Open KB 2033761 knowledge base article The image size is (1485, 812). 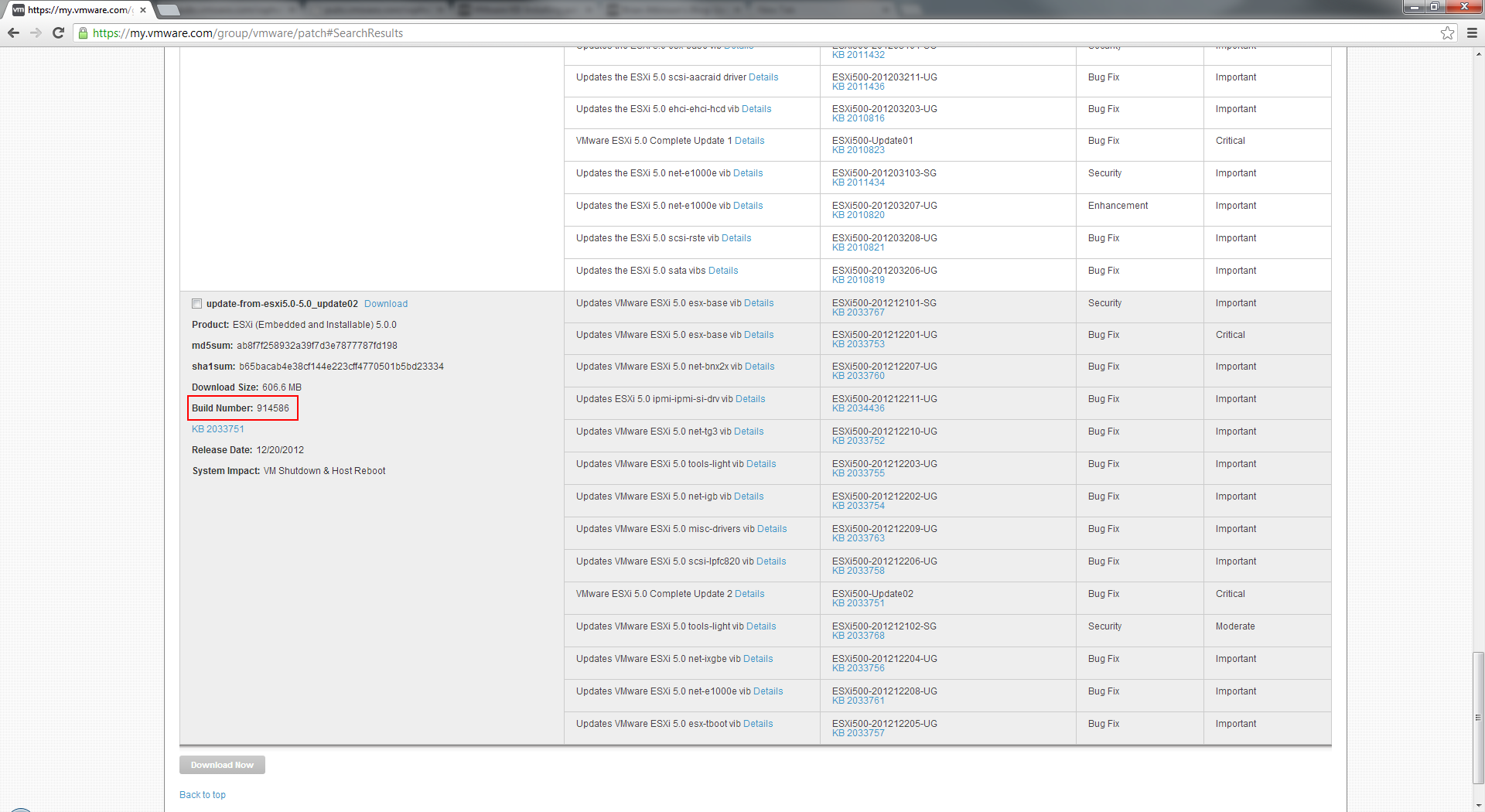point(859,701)
